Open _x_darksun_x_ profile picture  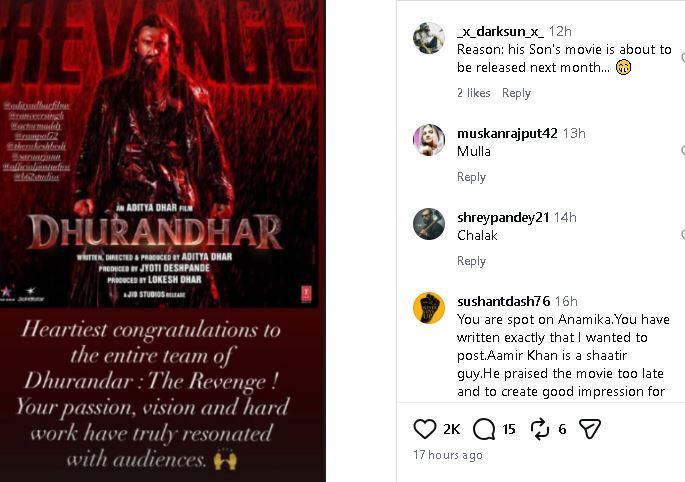[x=429, y=38]
